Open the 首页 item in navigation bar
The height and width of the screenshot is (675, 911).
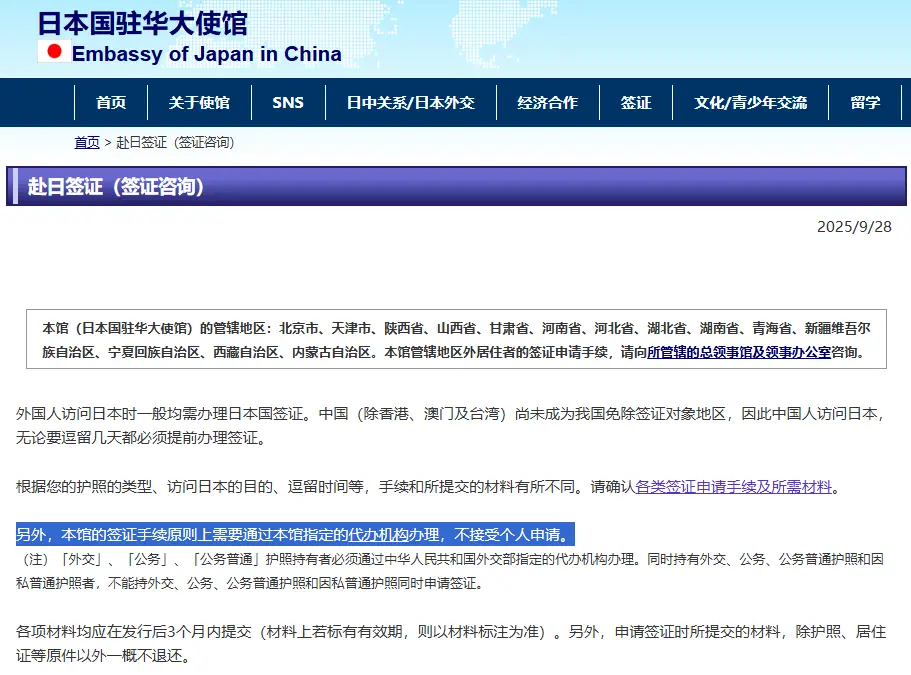coord(111,103)
